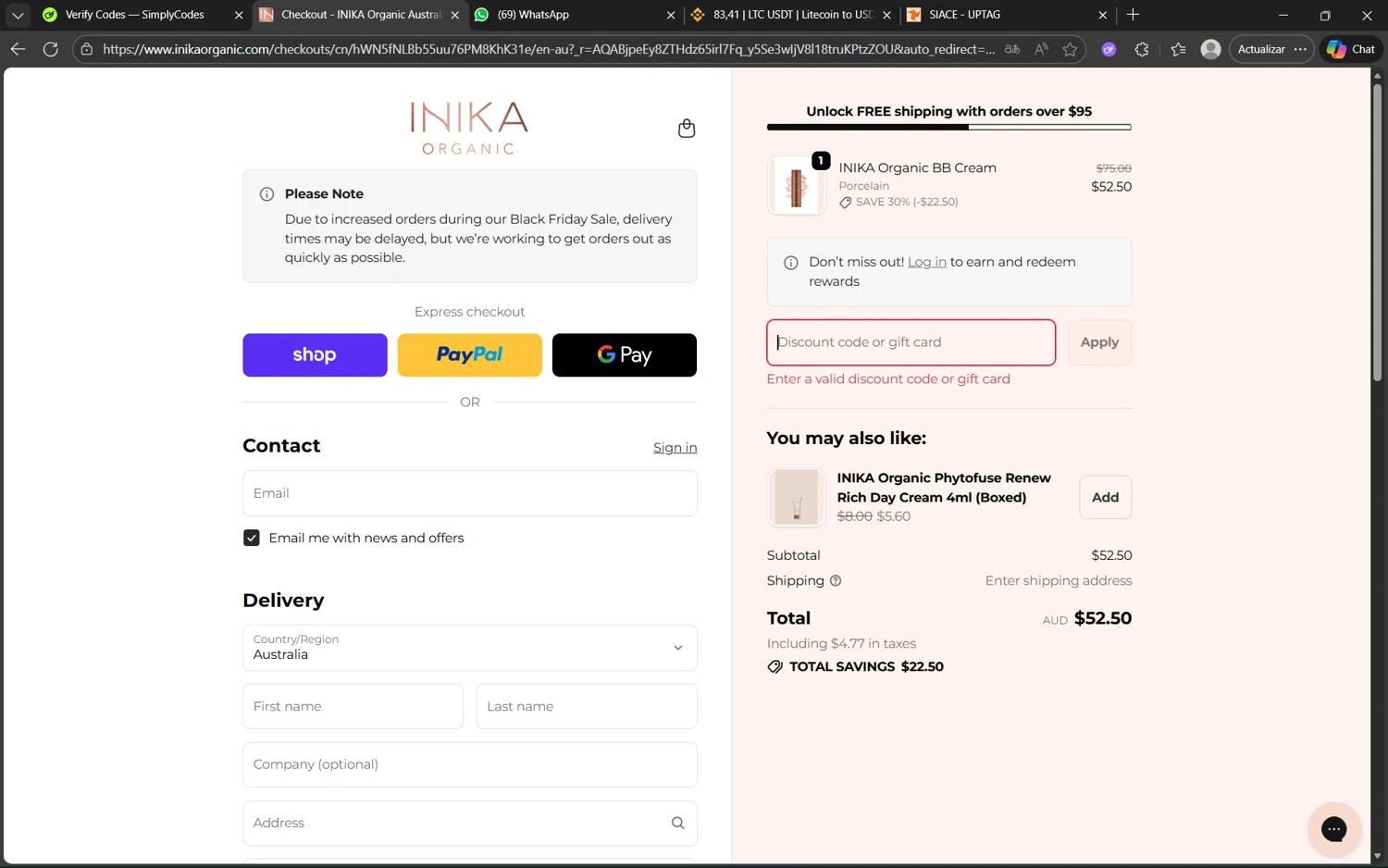Image resolution: width=1388 pixels, height=868 pixels.
Task: Click the browser back arrow
Action: (18, 49)
